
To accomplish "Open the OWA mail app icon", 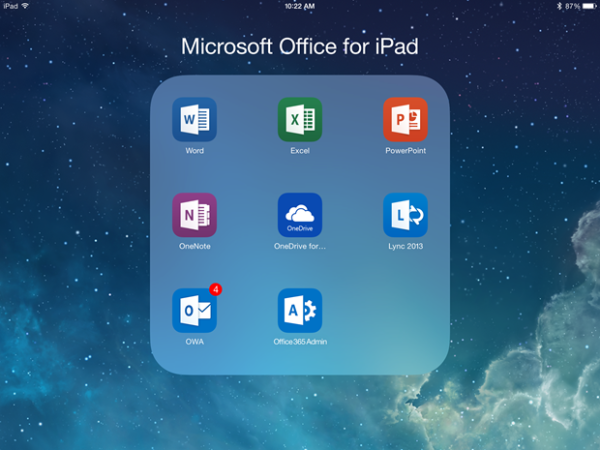I will click(194, 311).
